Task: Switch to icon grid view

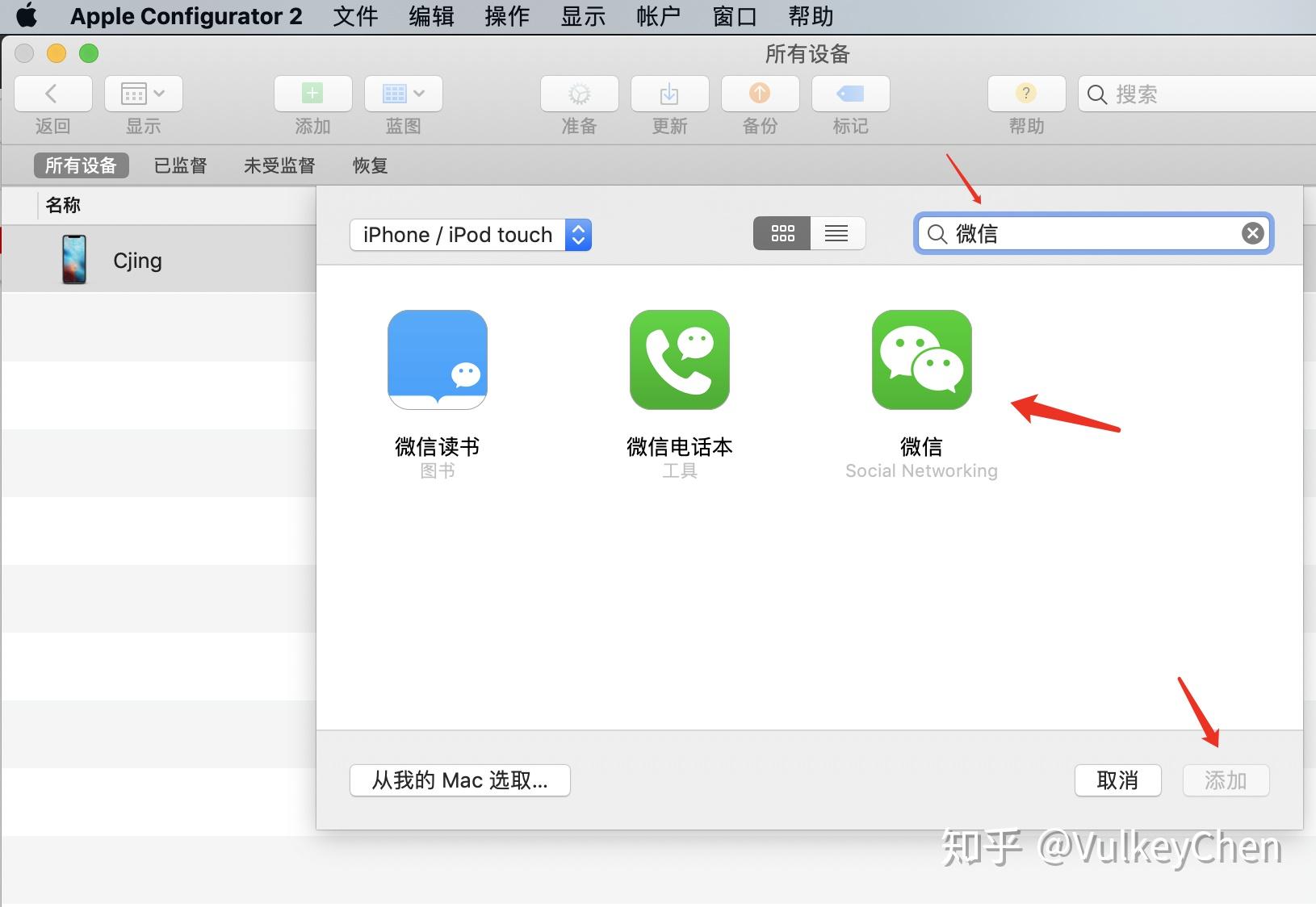Action: pyautogui.click(x=782, y=234)
